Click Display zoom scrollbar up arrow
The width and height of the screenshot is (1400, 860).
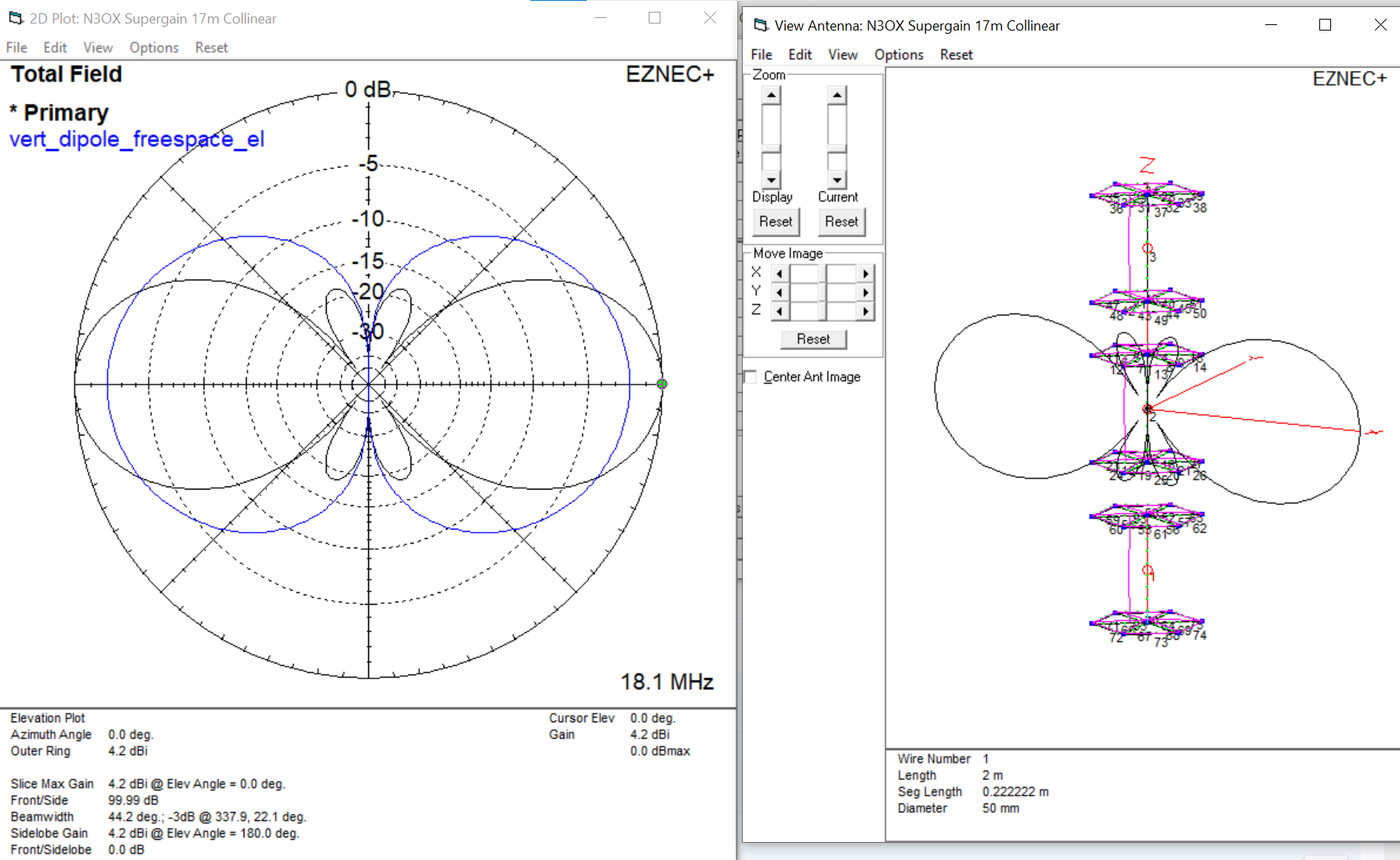[772, 96]
